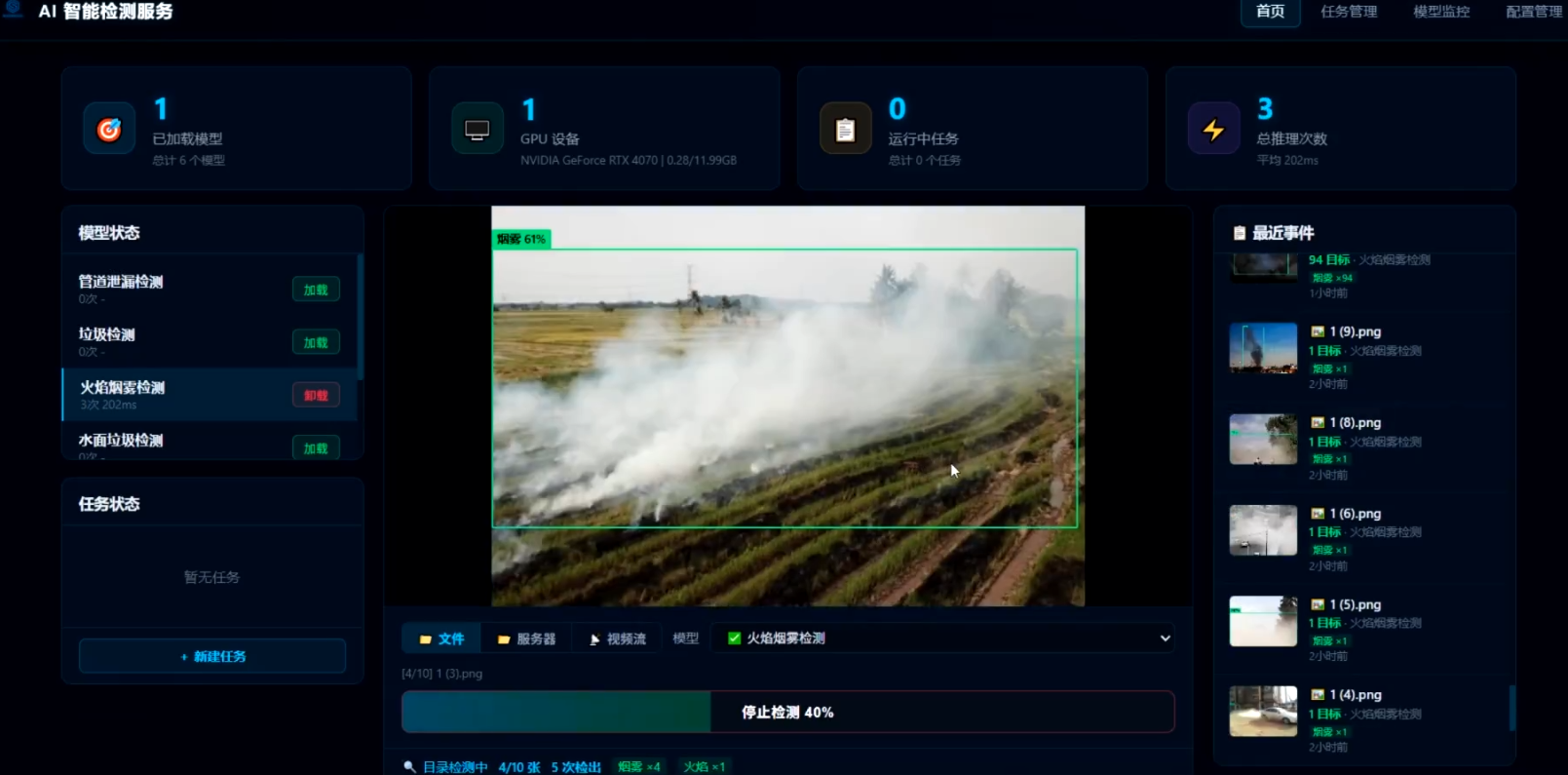Open thumbnail of the 94 目标 event
This screenshot has width=1568, height=775.
tap(1263, 268)
